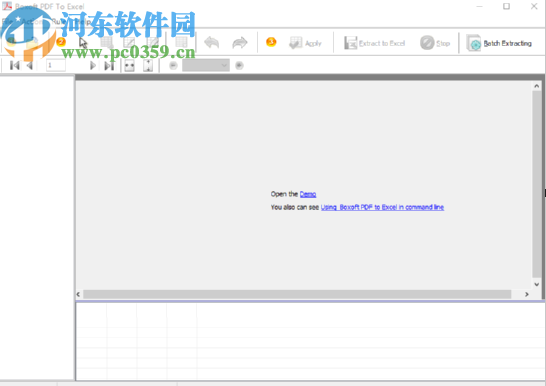Click the vertical scrollbar down arrow
The height and width of the screenshot is (386, 546).
coord(537,284)
